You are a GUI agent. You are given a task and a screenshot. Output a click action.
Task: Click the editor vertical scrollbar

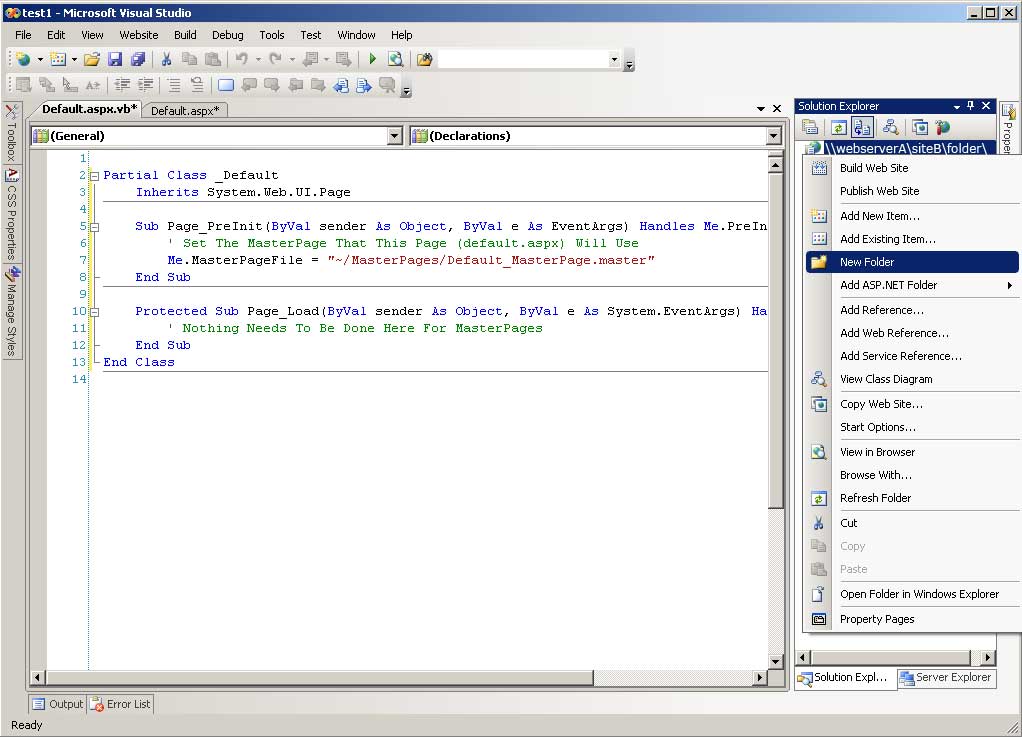coord(775,413)
